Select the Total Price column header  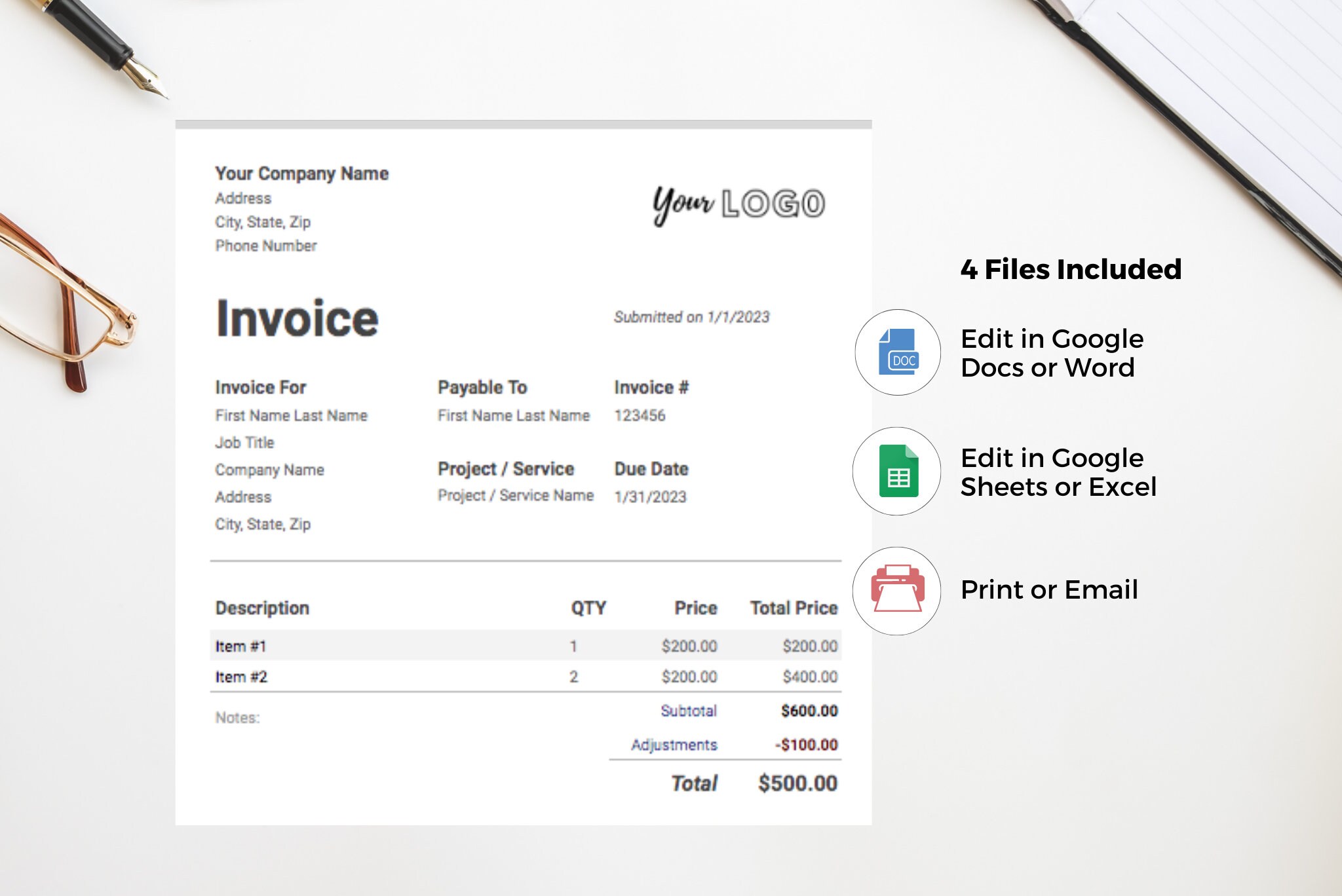point(794,608)
